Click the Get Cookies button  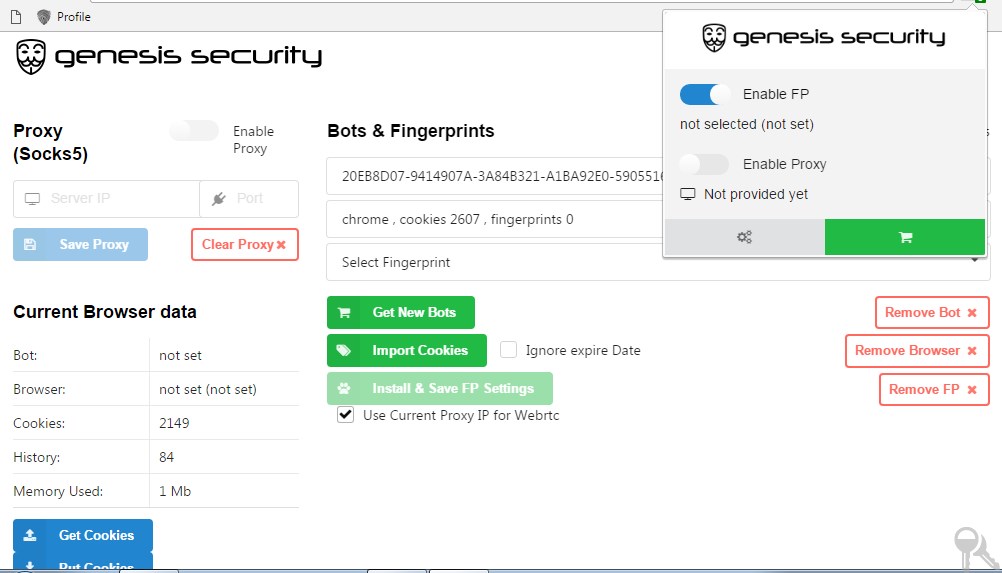coord(83,535)
